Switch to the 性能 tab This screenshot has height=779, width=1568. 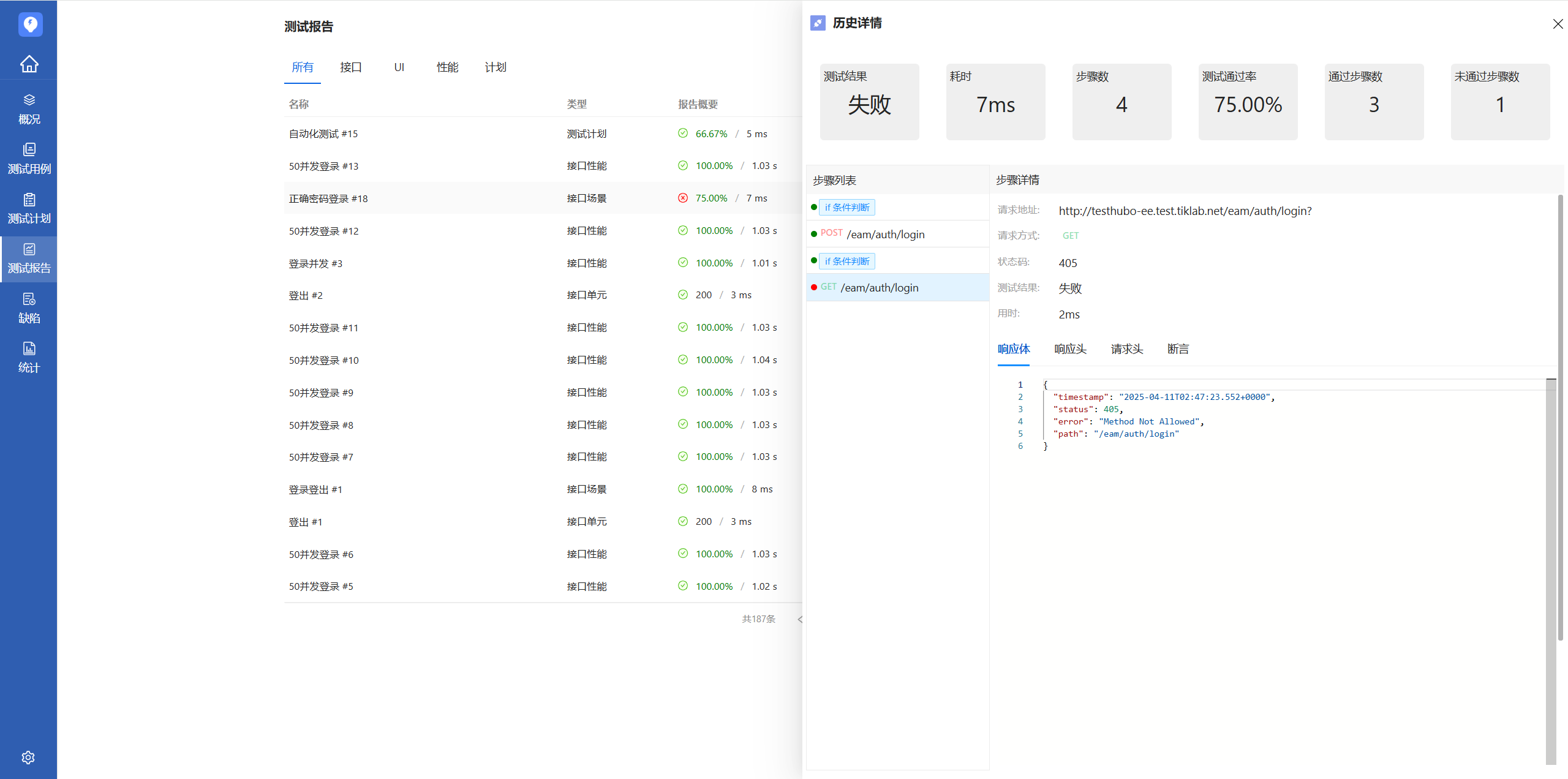[x=447, y=67]
